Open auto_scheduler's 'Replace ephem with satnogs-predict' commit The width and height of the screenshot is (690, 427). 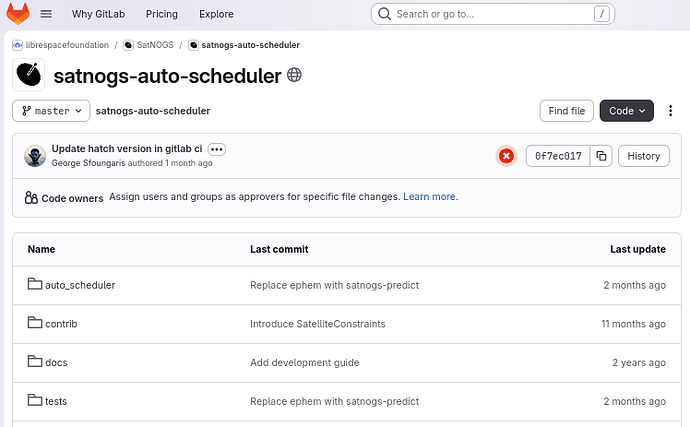coord(334,285)
